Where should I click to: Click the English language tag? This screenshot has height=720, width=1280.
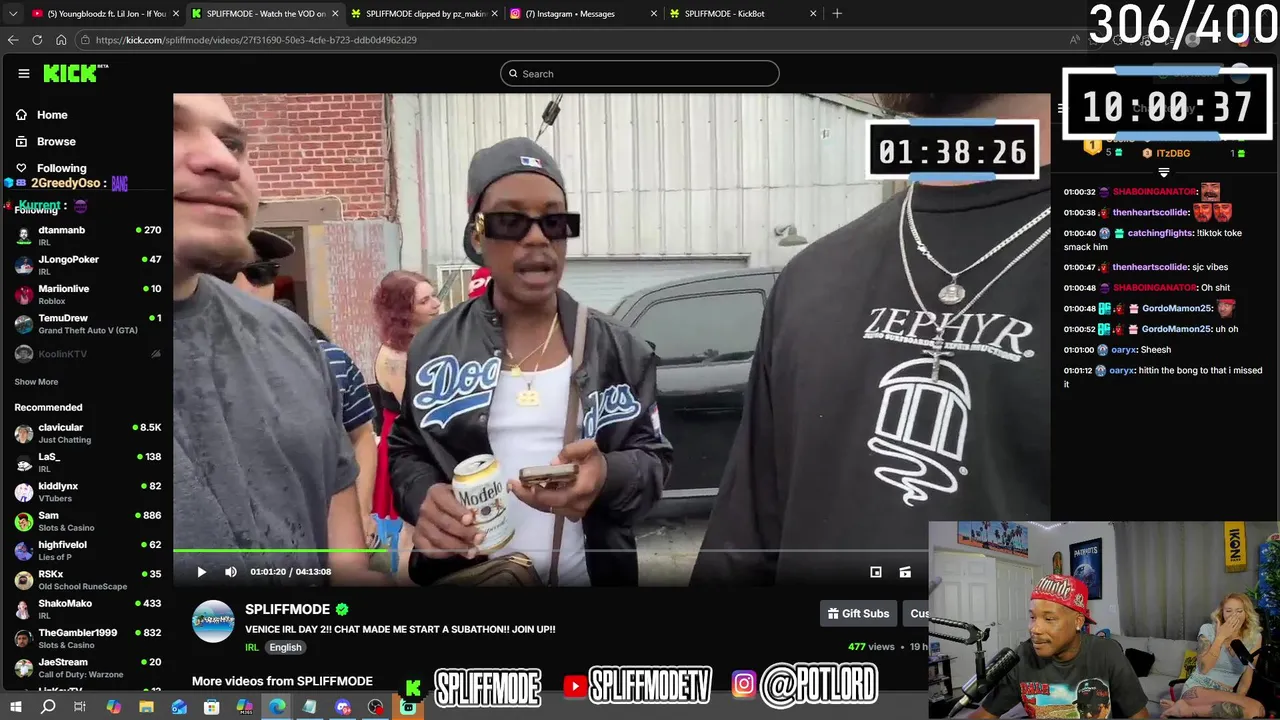pos(285,647)
